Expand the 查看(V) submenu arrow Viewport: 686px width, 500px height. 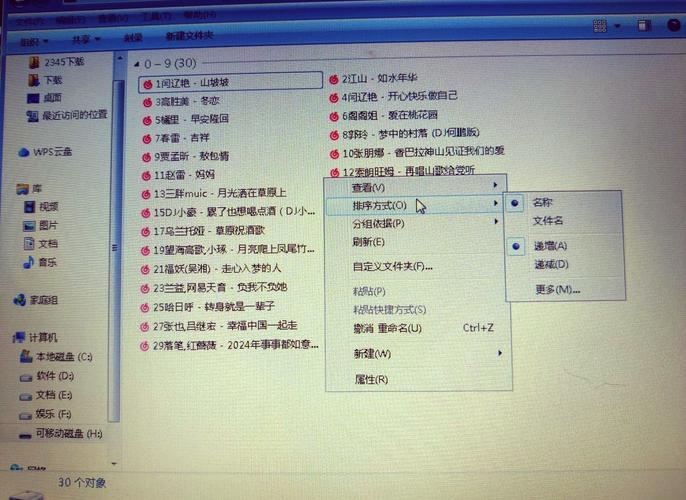click(x=495, y=185)
